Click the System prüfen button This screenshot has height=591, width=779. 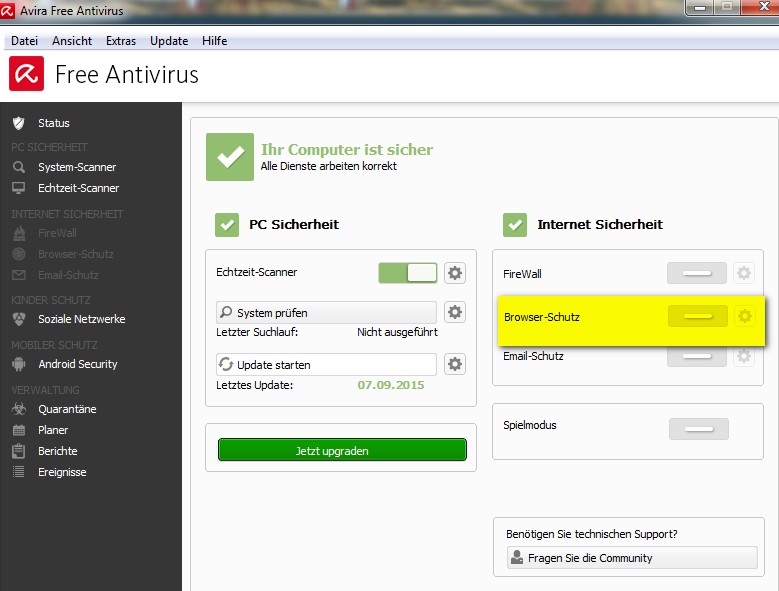point(326,312)
